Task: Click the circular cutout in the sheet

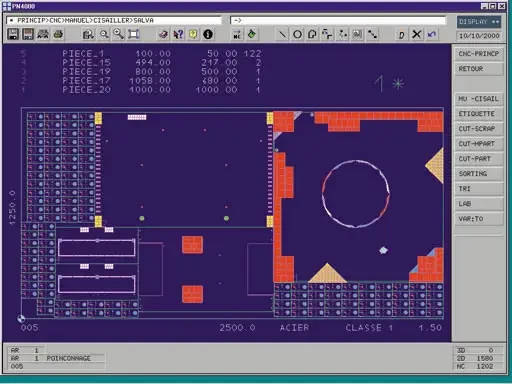Action: click(x=356, y=194)
